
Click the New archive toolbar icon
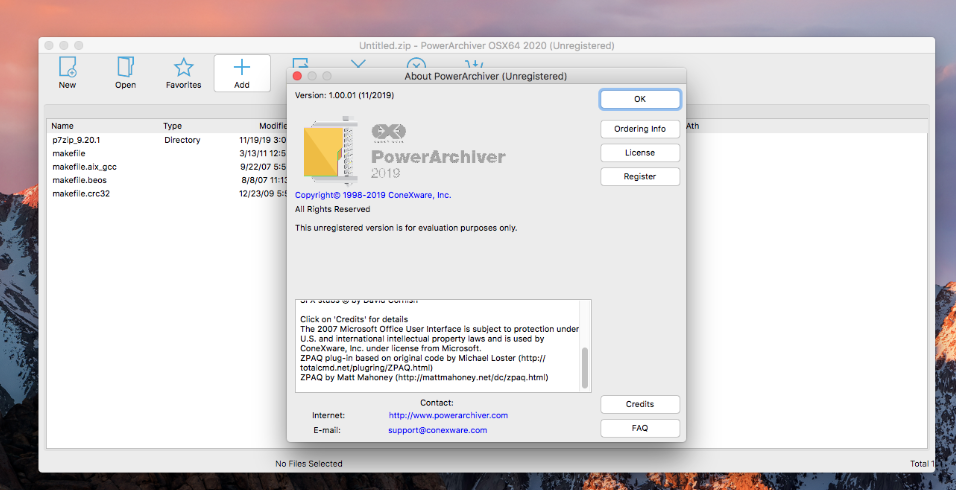pyautogui.click(x=67, y=68)
